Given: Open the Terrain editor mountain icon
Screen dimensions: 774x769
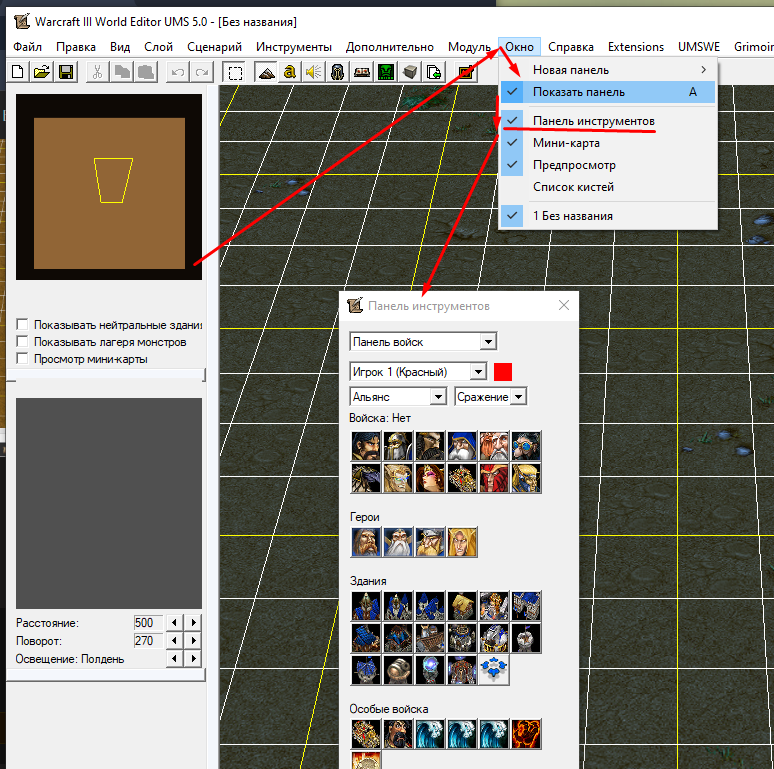Looking at the screenshot, I should (x=267, y=73).
